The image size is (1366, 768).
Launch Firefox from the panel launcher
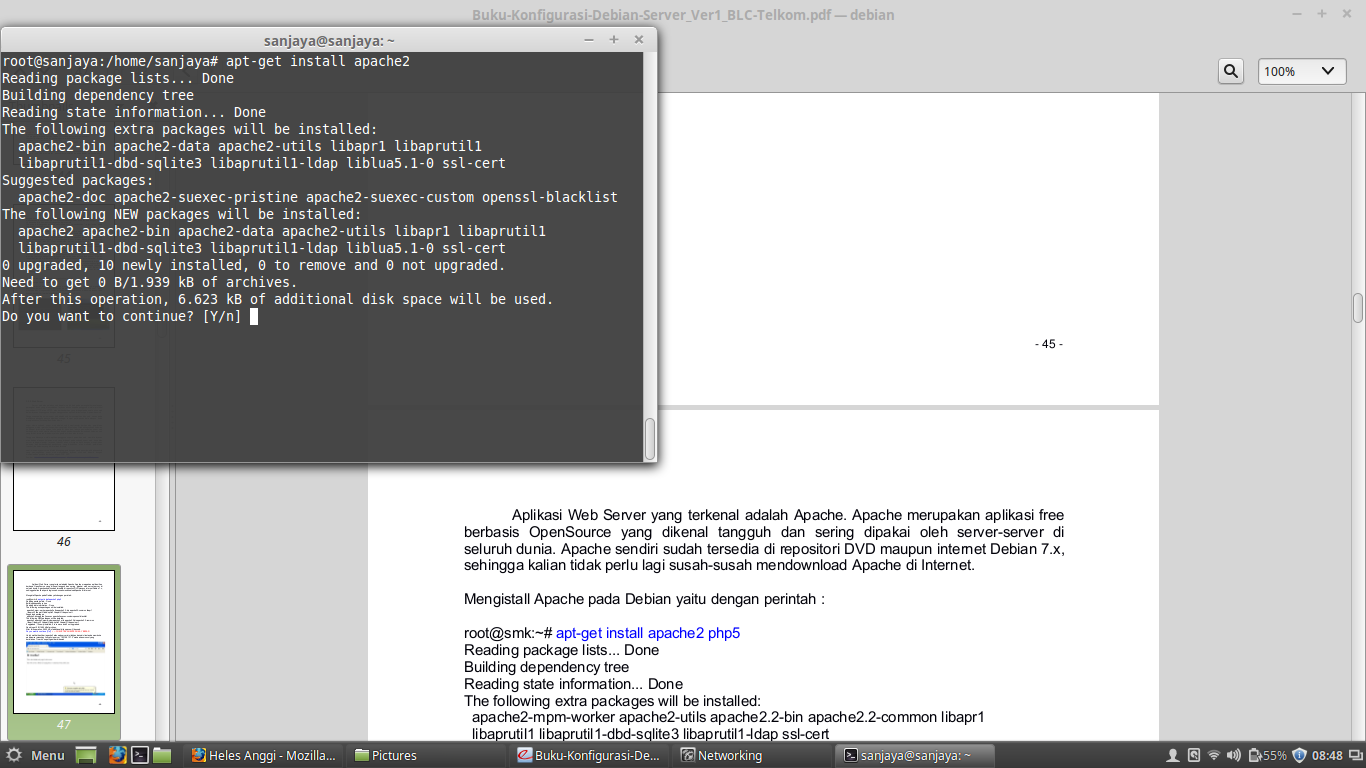(x=117, y=755)
